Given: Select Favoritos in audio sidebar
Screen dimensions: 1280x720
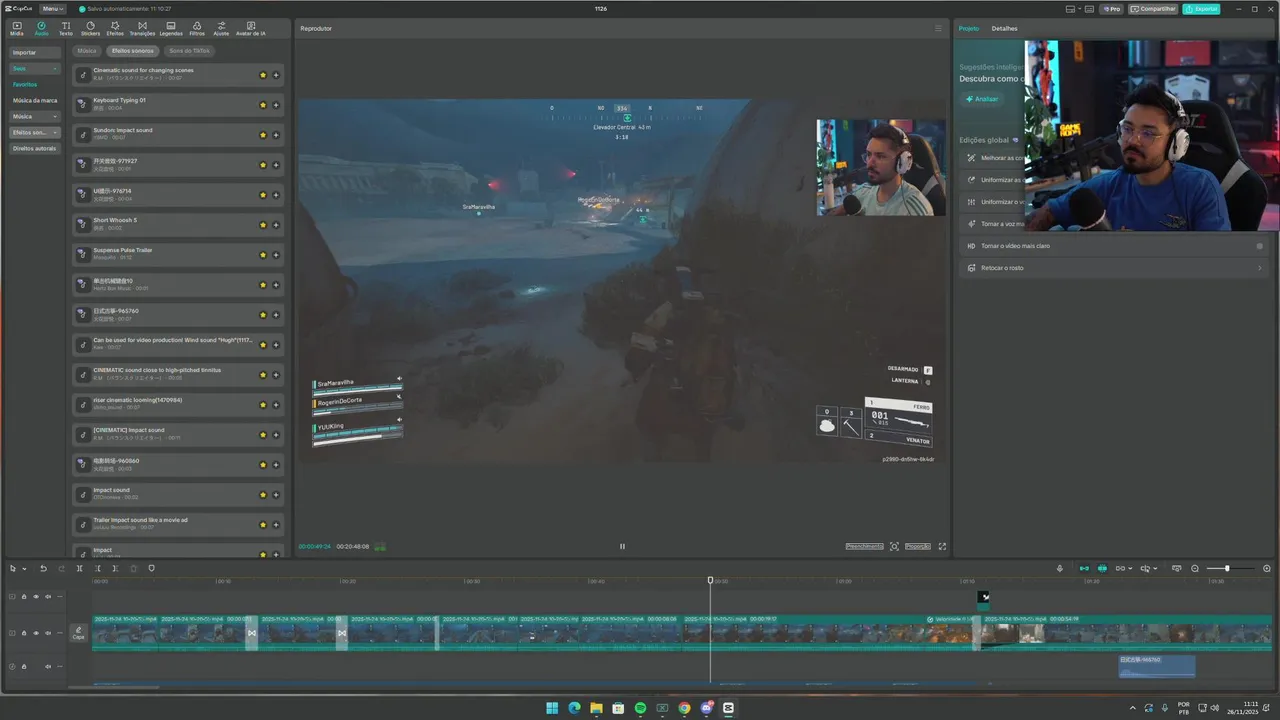Looking at the screenshot, I should (x=25, y=84).
